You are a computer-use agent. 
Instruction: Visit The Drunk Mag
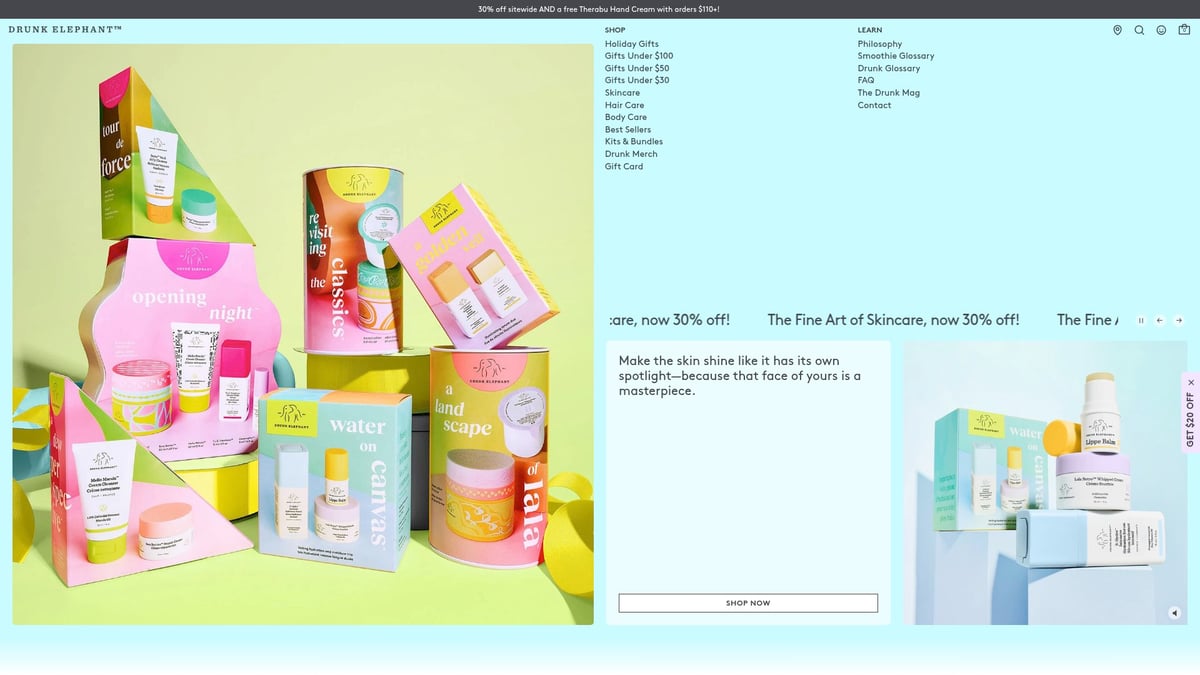pos(888,92)
